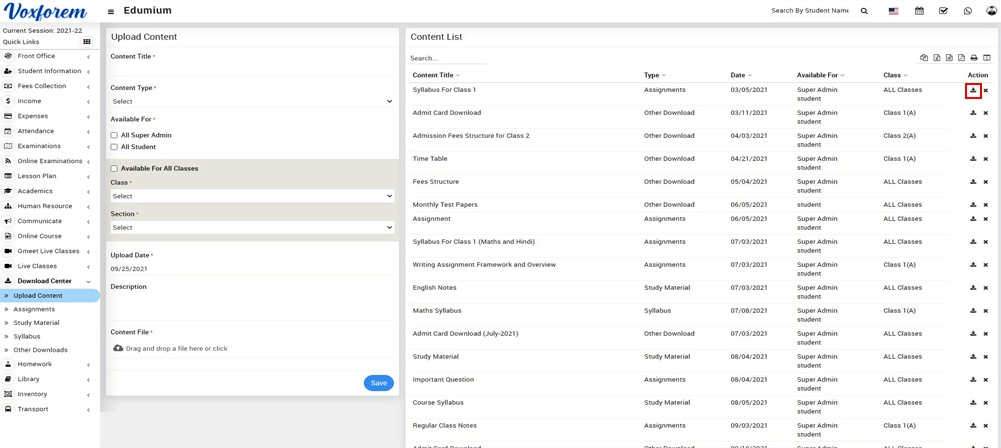Download the Syllabus For Class 1 file
The image size is (1001, 448).
(x=973, y=91)
